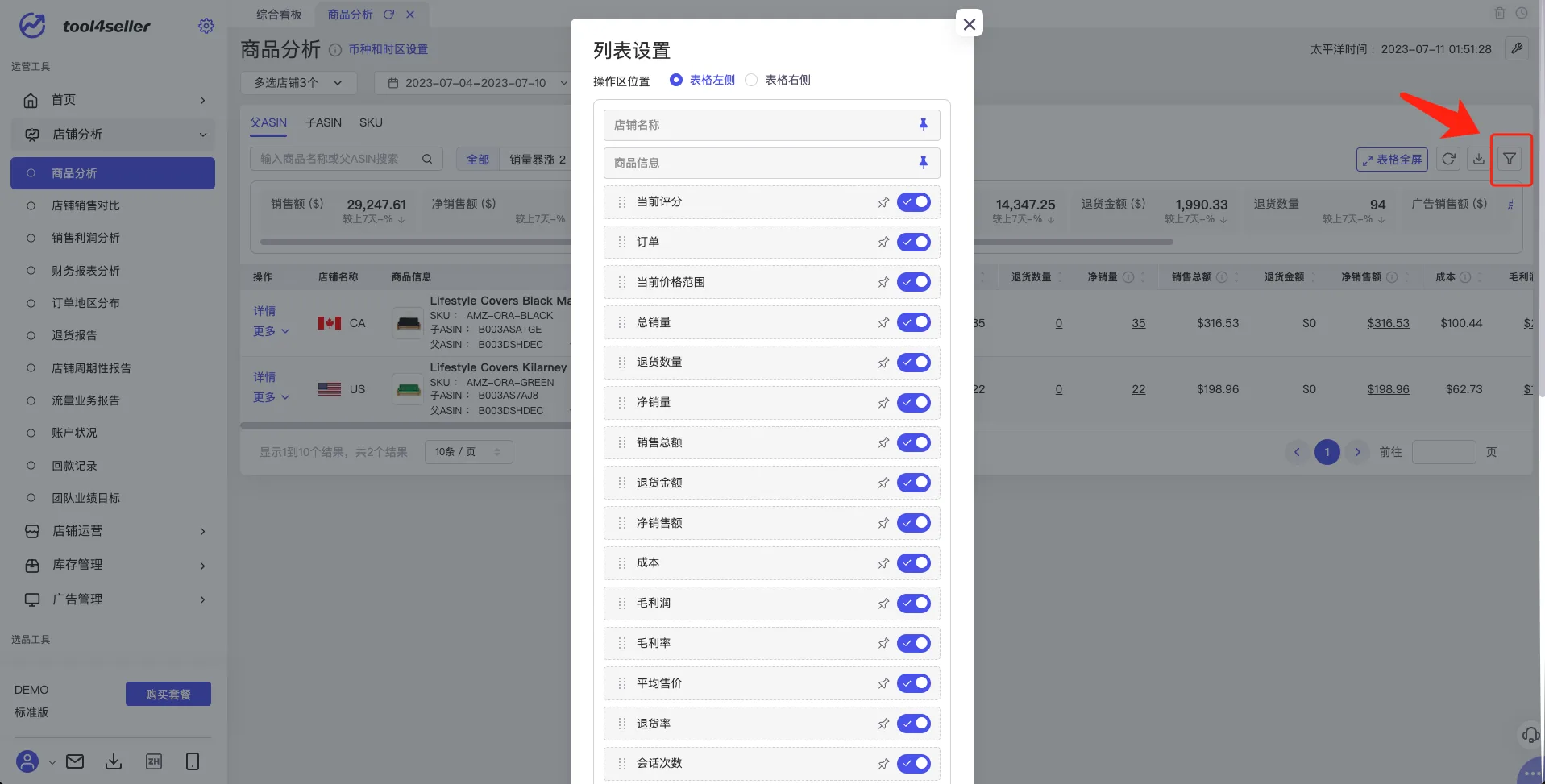
Task: Open 退货报告 in sidebar
Action: coord(74,335)
